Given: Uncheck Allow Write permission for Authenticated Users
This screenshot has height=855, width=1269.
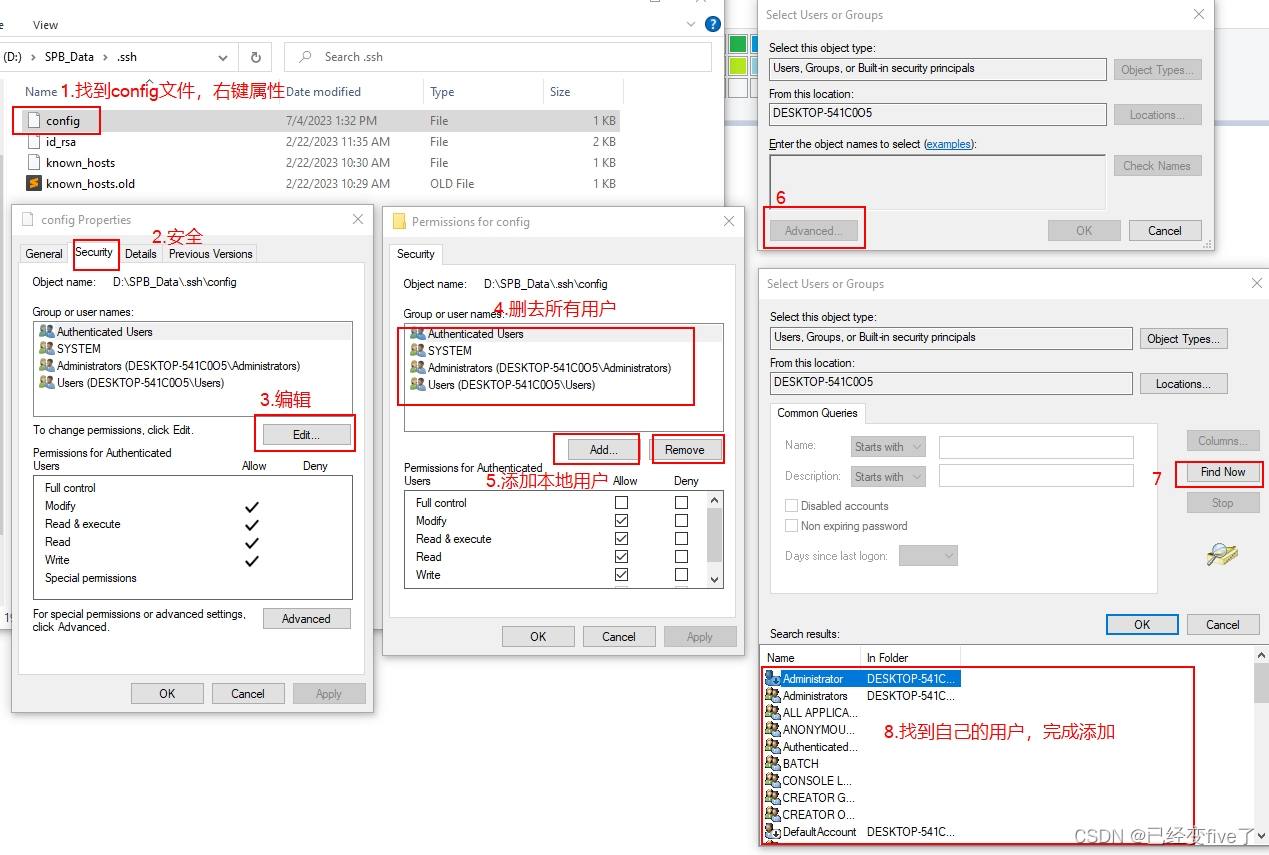Looking at the screenshot, I should [622, 575].
